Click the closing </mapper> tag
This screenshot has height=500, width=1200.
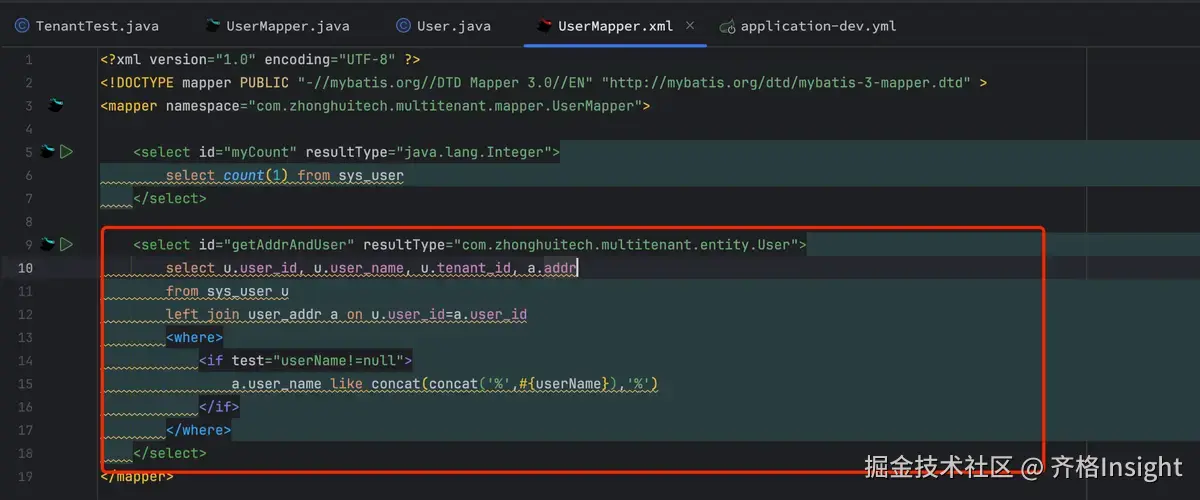(x=137, y=476)
